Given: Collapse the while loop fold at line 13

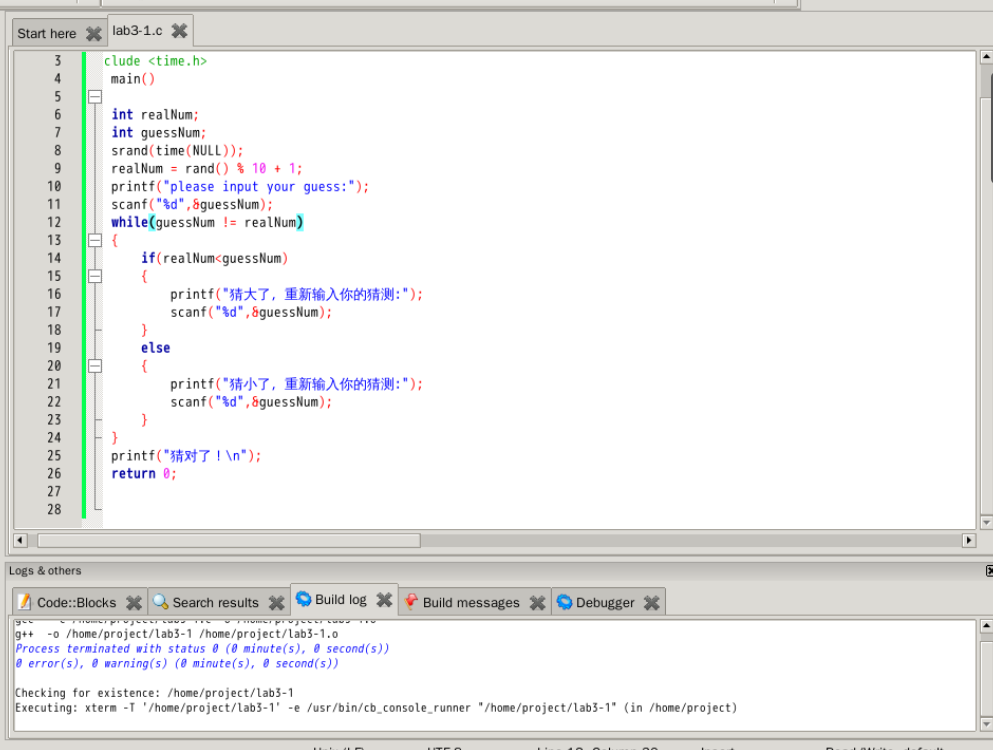Looking at the screenshot, I should (95, 240).
